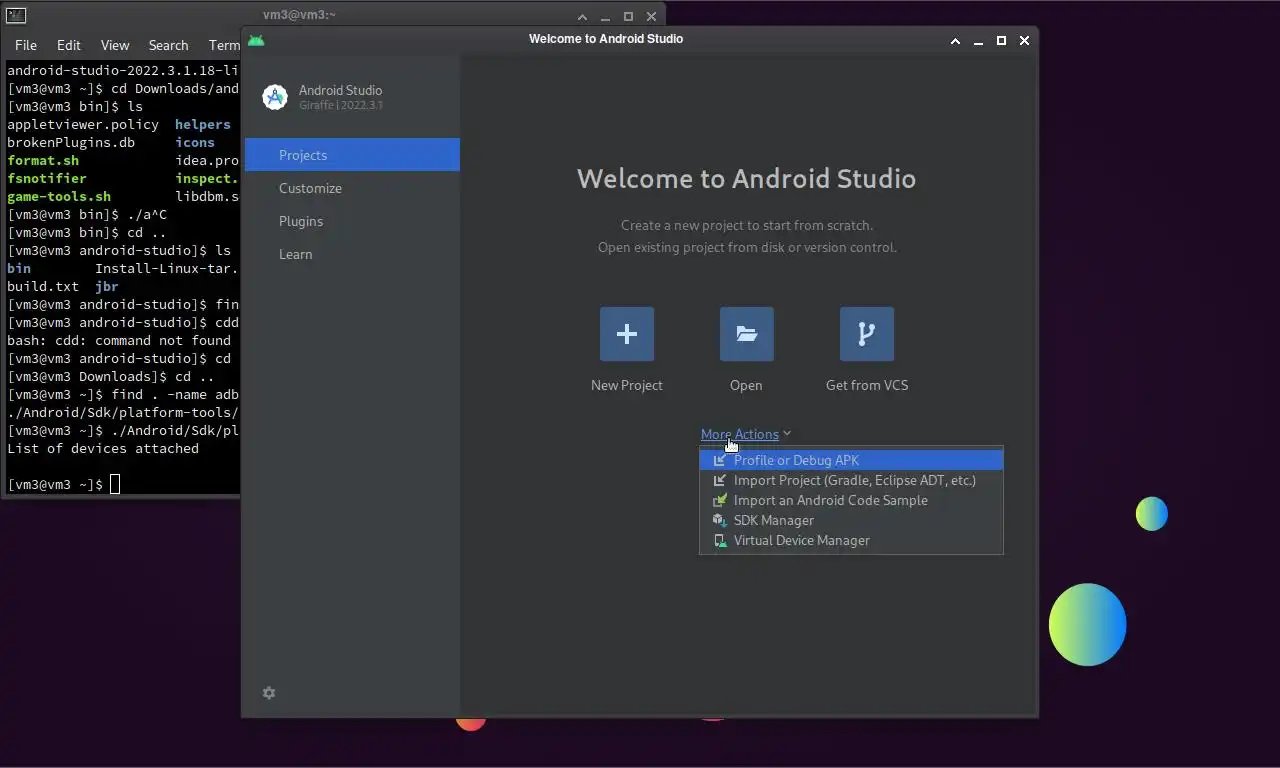Click the terminal command prompt input
The width and height of the screenshot is (1280, 768).
click(115, 484)
